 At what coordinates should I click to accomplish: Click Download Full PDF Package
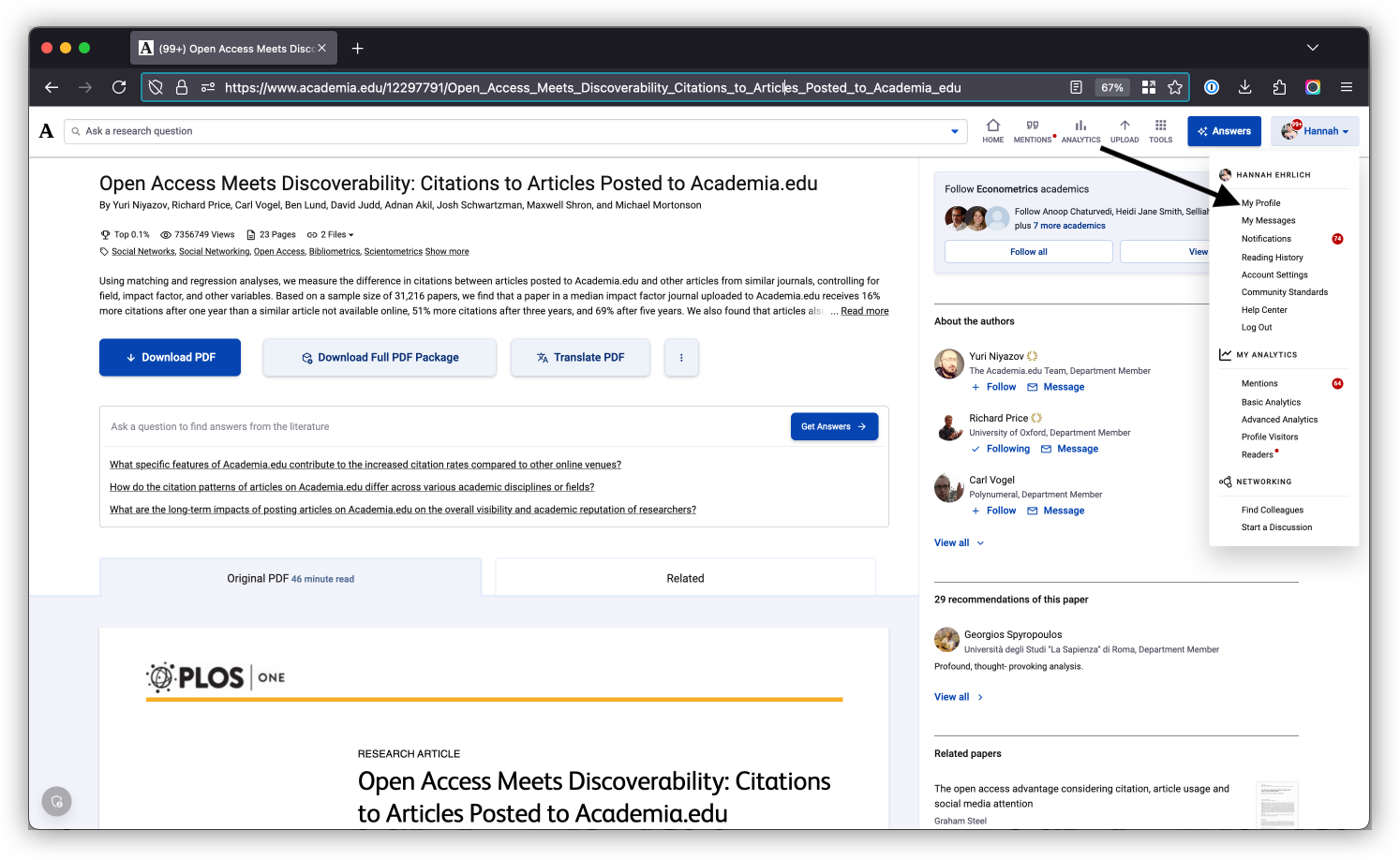380,358
